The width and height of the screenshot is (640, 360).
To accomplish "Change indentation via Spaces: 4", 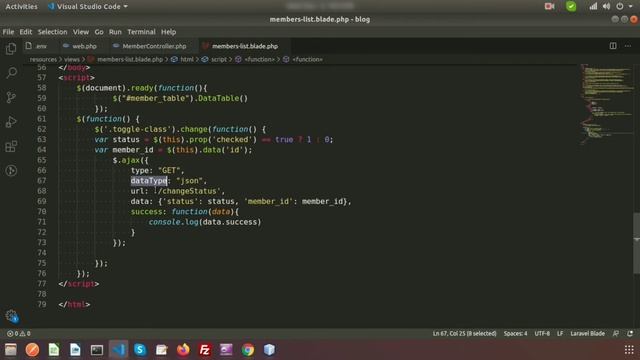I will (x=515, y=333).
